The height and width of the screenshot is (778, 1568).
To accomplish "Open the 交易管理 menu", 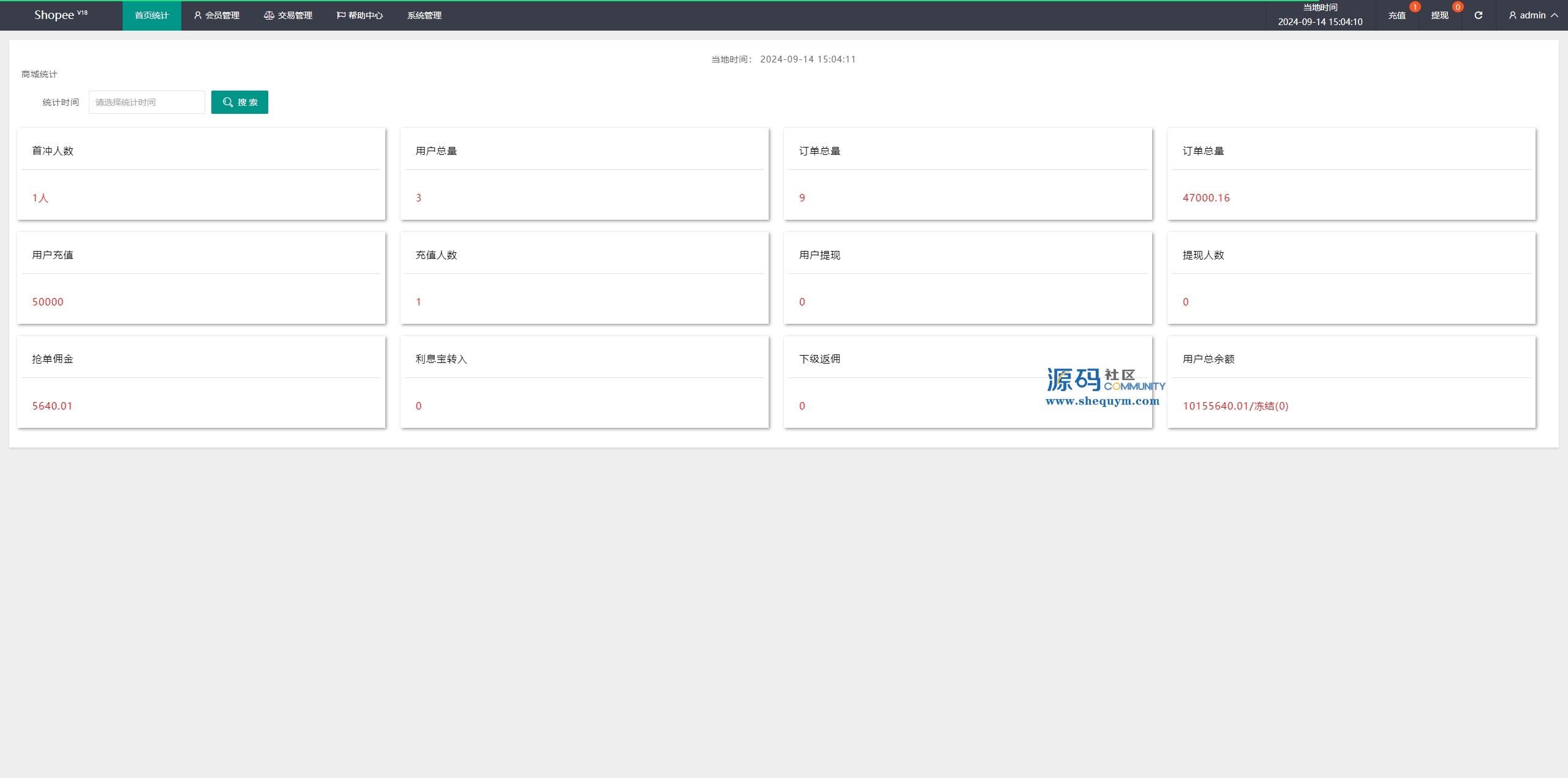I will point(295,15).
